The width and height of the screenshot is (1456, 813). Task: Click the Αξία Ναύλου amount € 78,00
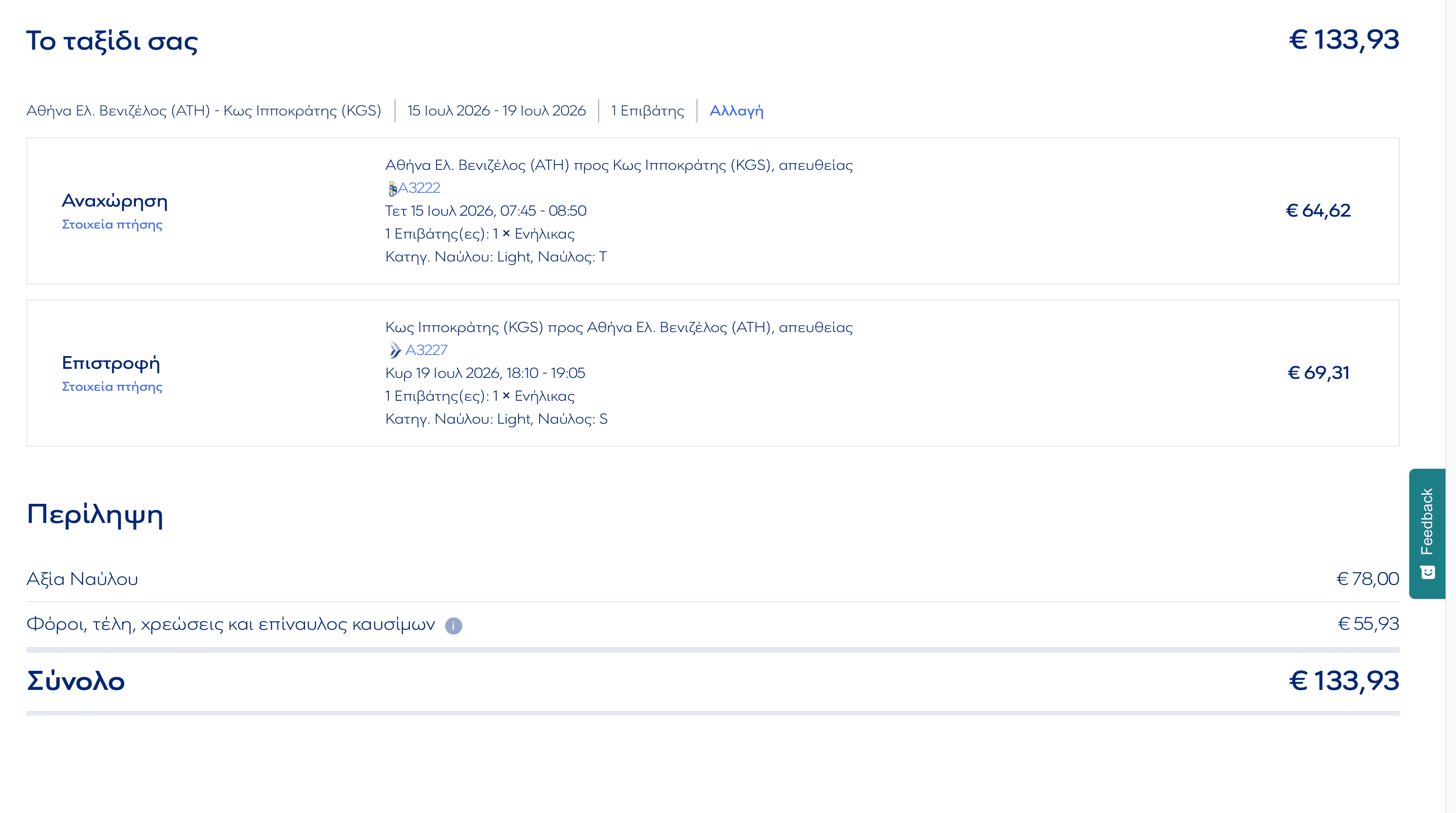point(1367,579)
